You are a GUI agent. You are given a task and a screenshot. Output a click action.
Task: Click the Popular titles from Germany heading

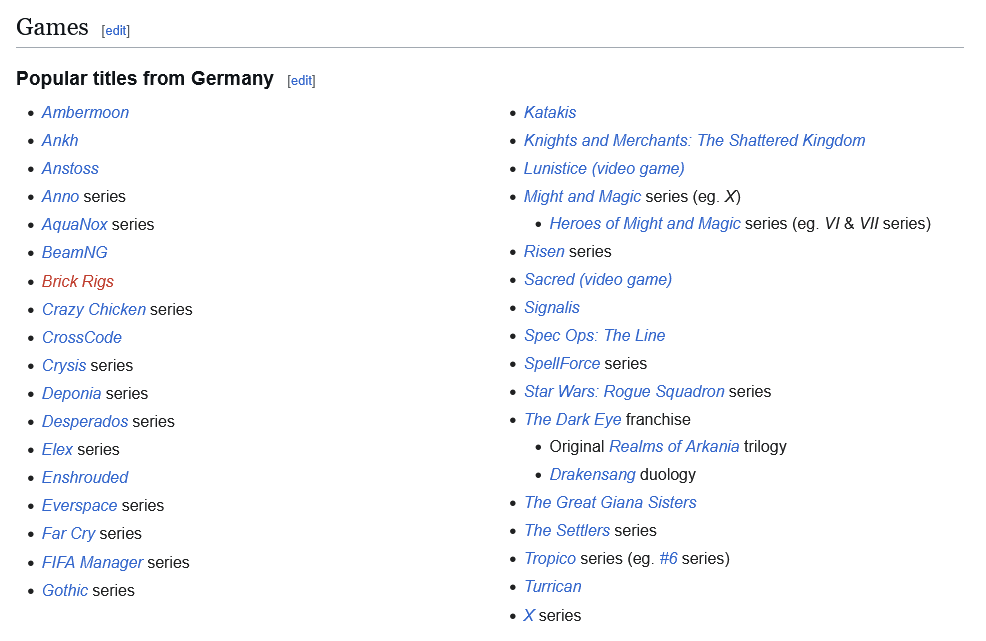[145, 79]
